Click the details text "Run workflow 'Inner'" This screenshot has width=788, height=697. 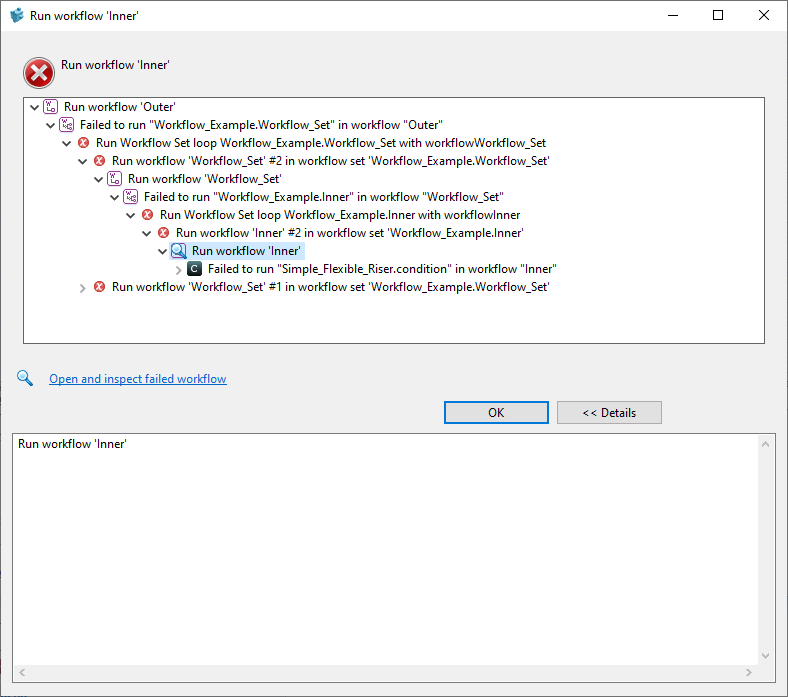click(x=72, y=444)
